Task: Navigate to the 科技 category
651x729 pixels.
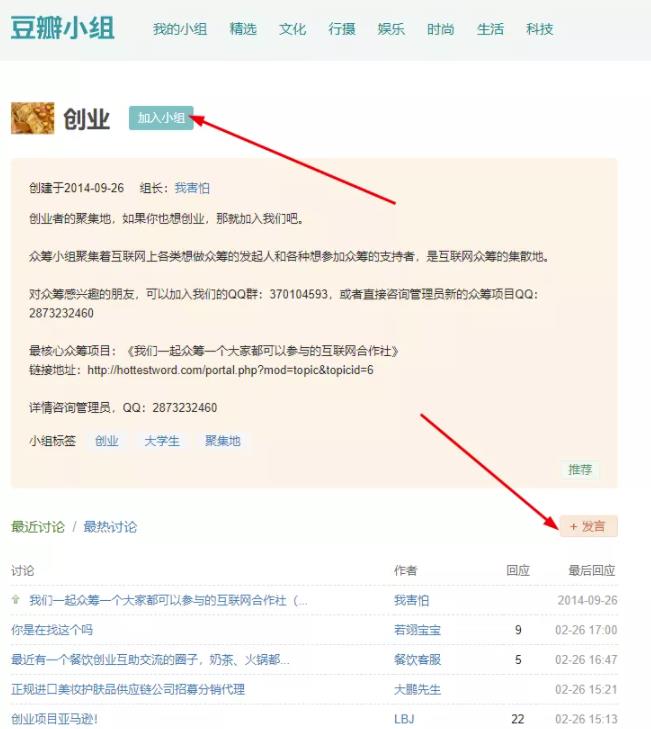Action: 540,29
